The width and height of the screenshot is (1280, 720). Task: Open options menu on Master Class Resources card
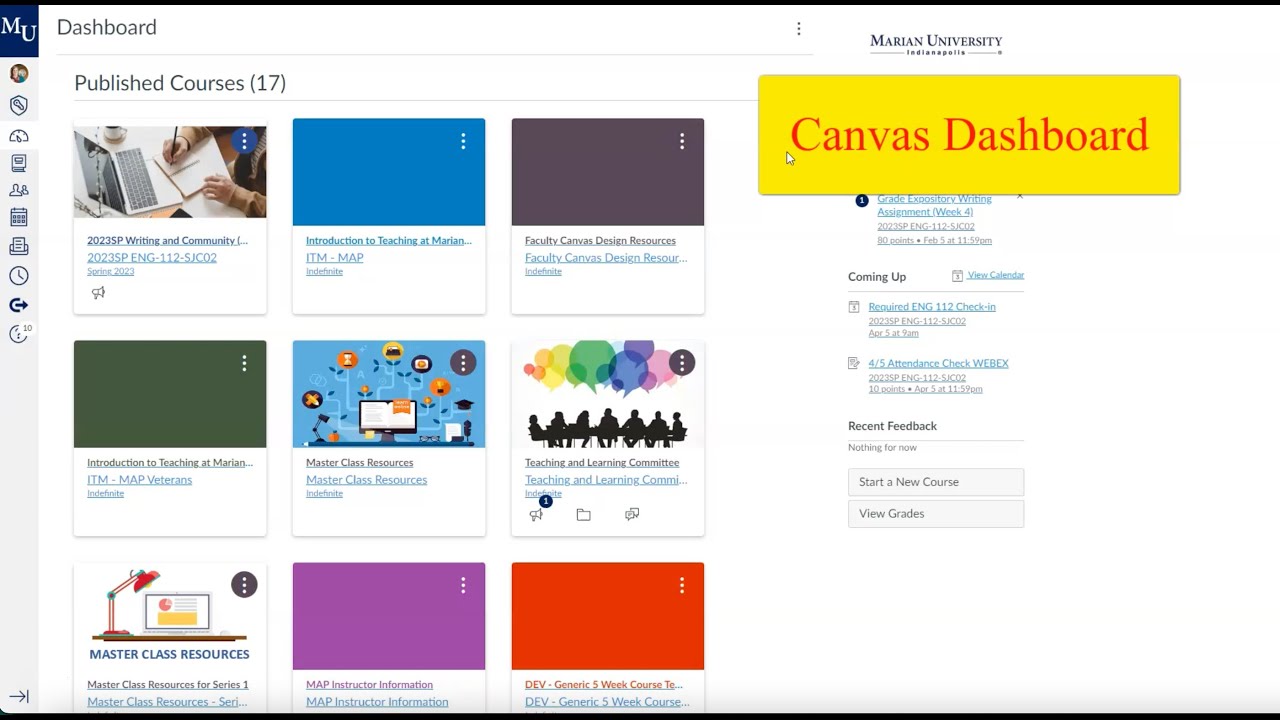click(463, 363)
